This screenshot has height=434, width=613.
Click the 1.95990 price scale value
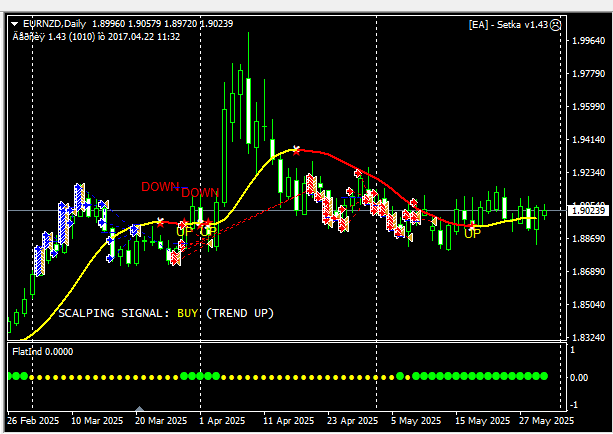pyautogui.click(x=588, y=107)
